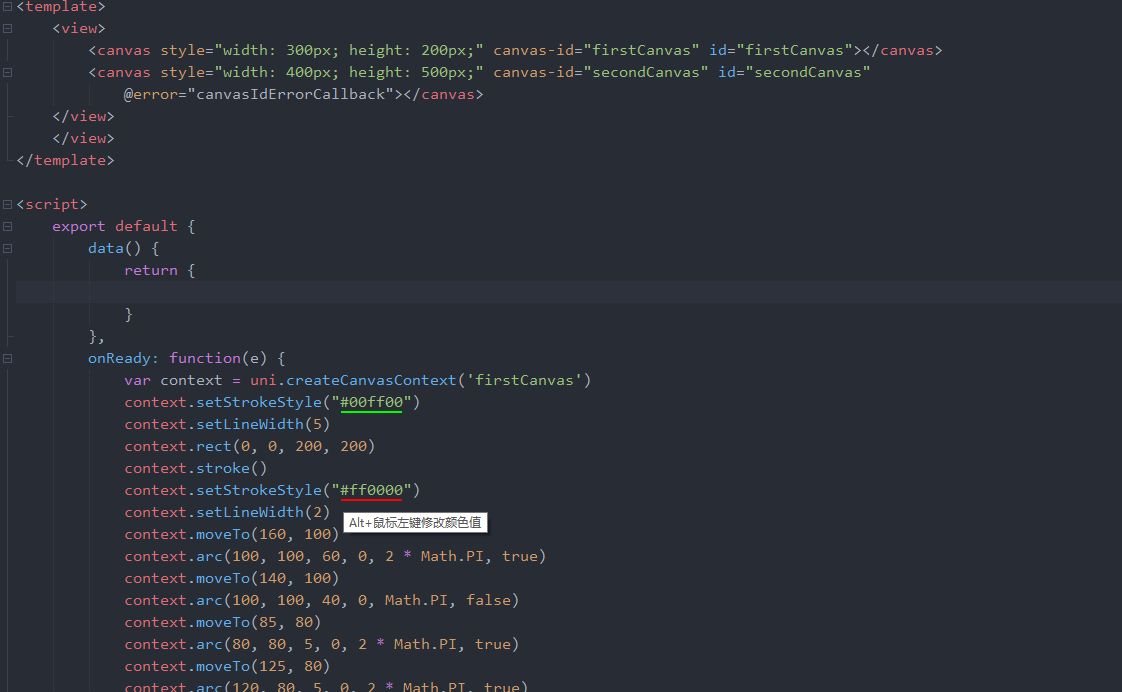This screenshot has height=692, width=1122.
Task: Collapse the template tag fold marker
Action: point(8,6)
